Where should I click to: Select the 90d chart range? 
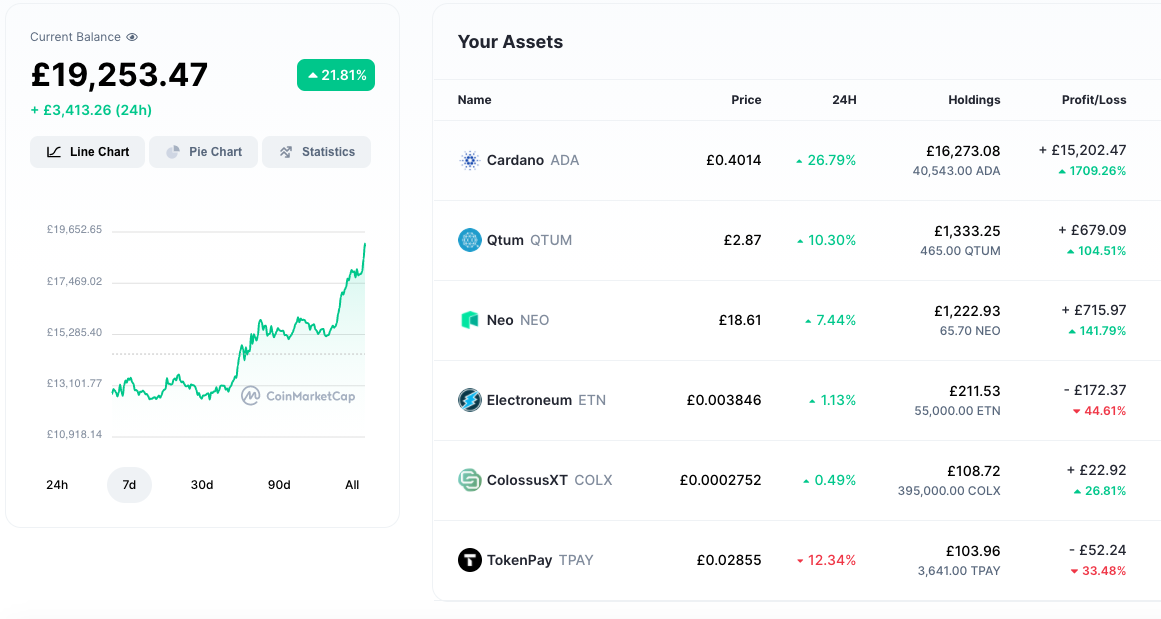click(279, 485)
